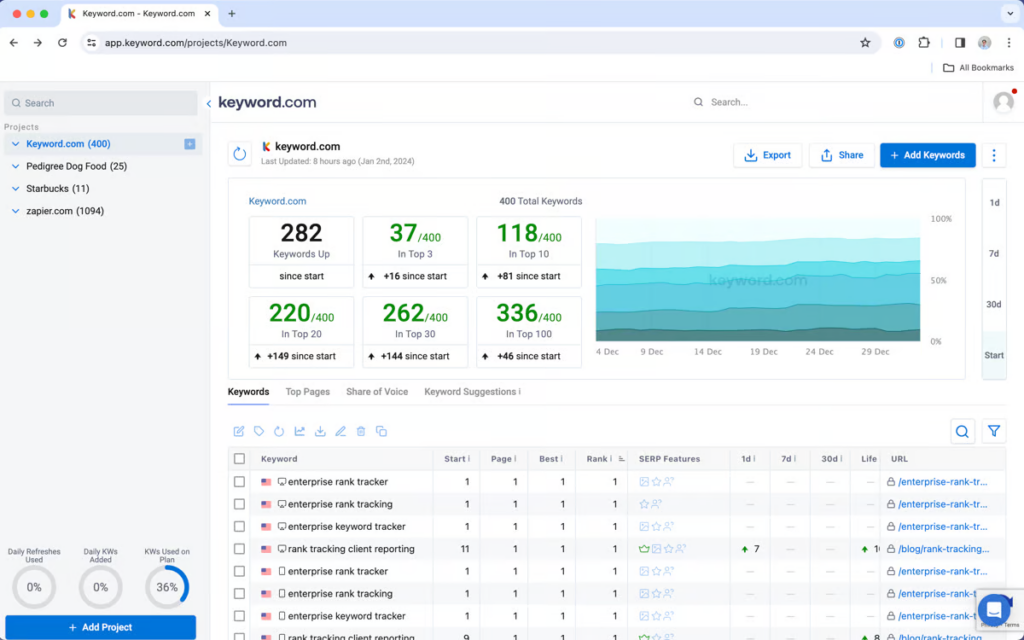Click the download icon above the keyword list
Screen dimensions: 1024x640
click(322, 431)
